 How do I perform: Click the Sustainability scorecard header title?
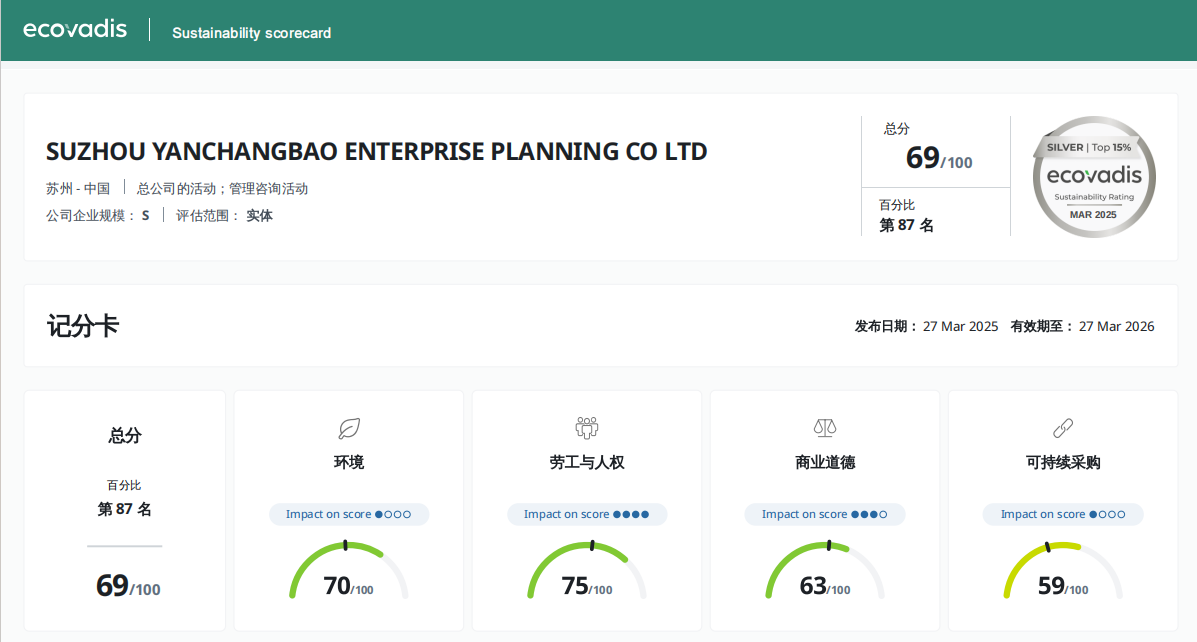click(251, 33)
